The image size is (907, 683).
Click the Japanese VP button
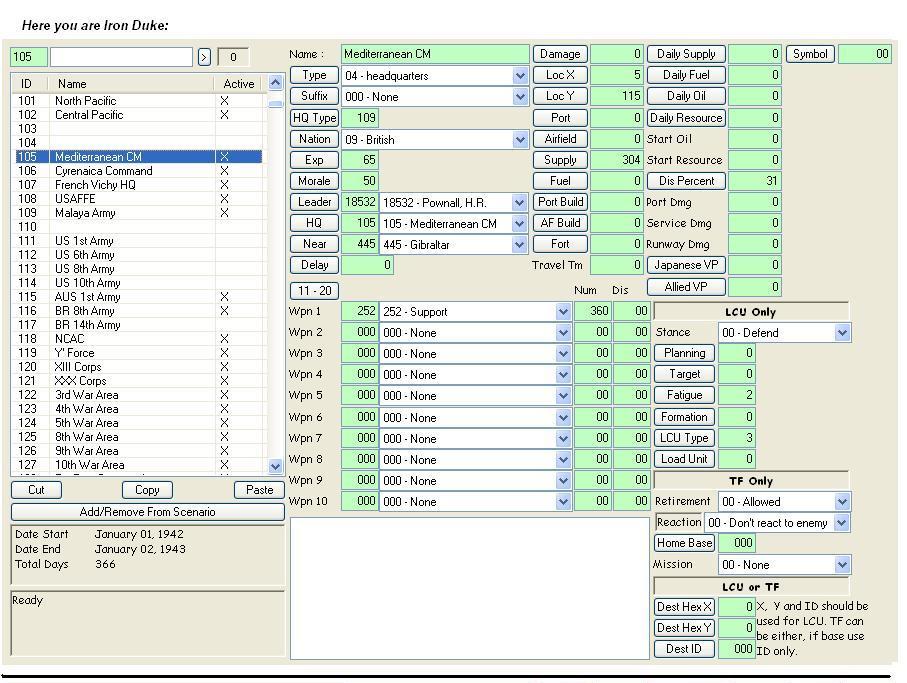686,265
